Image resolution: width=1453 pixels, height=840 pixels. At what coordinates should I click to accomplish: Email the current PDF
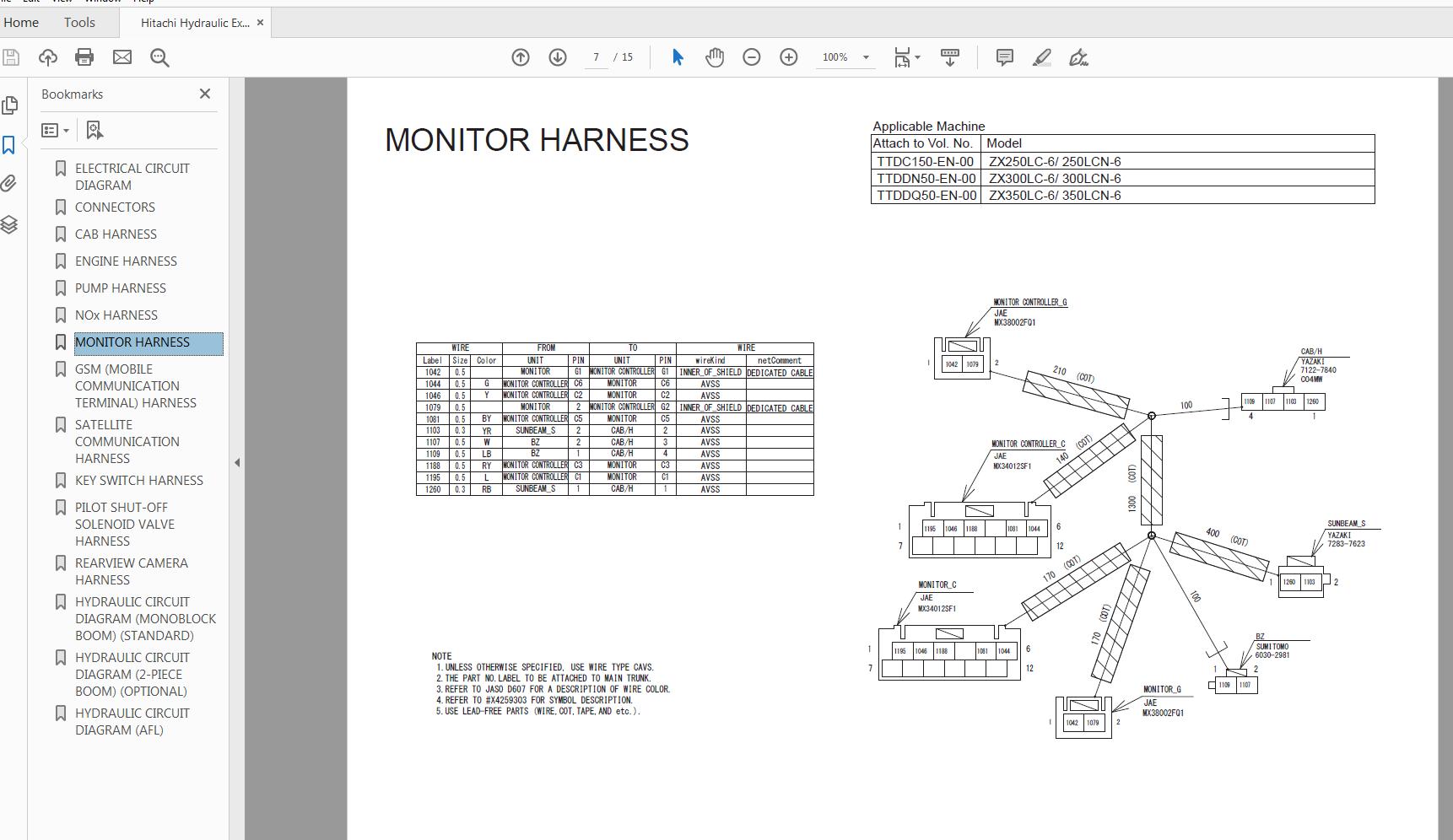pyautogui.click(x=122, y=57)
